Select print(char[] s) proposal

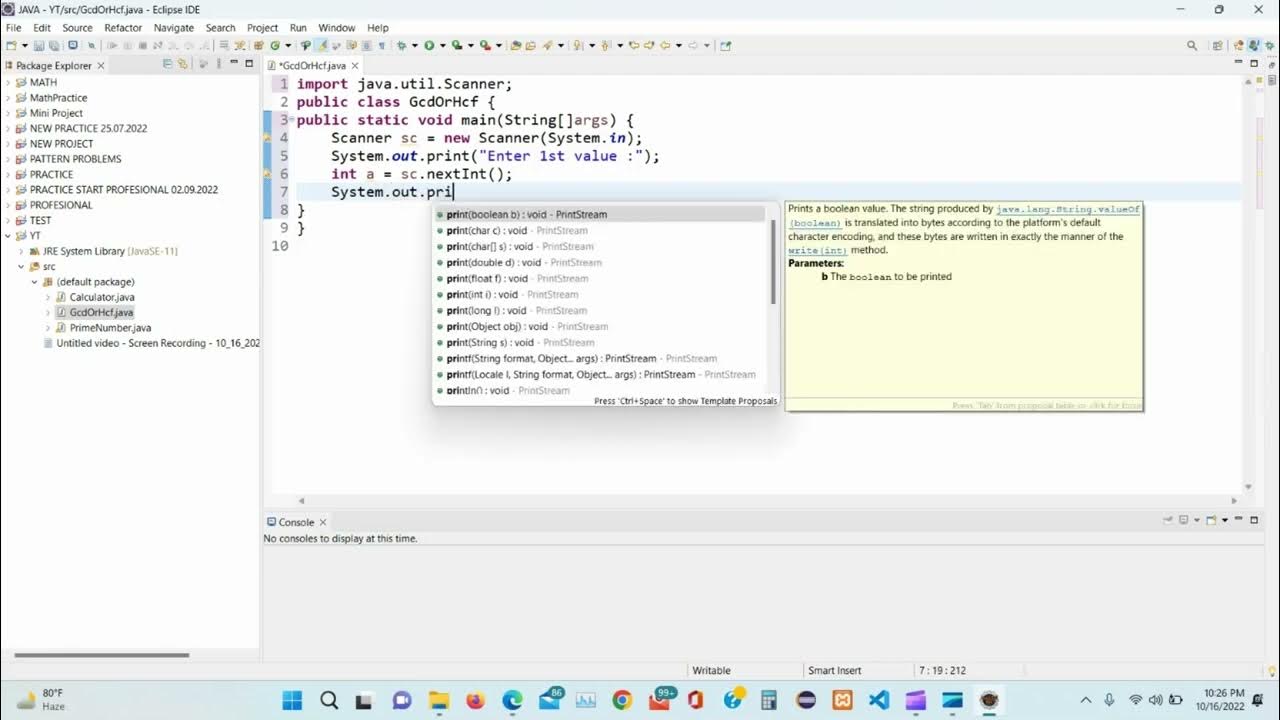click(600, 246)
